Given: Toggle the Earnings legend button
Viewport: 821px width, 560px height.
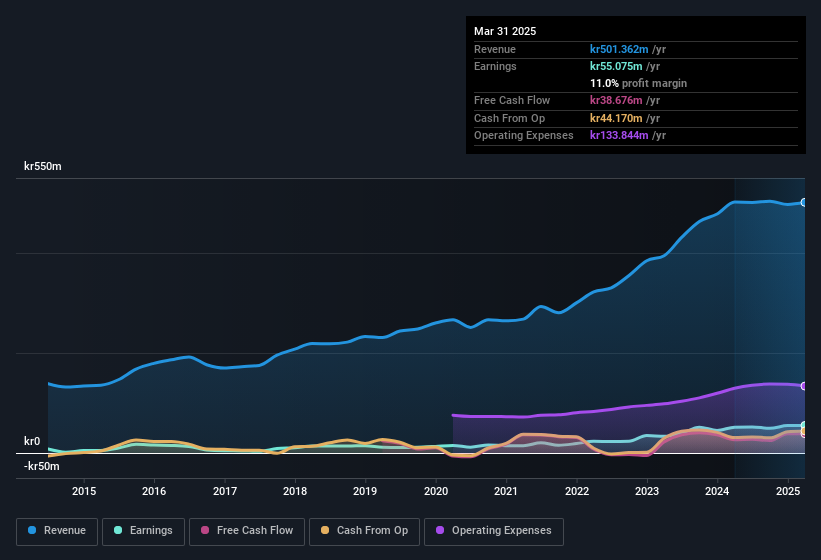Looking at the screenshot, I should (143, 531).
